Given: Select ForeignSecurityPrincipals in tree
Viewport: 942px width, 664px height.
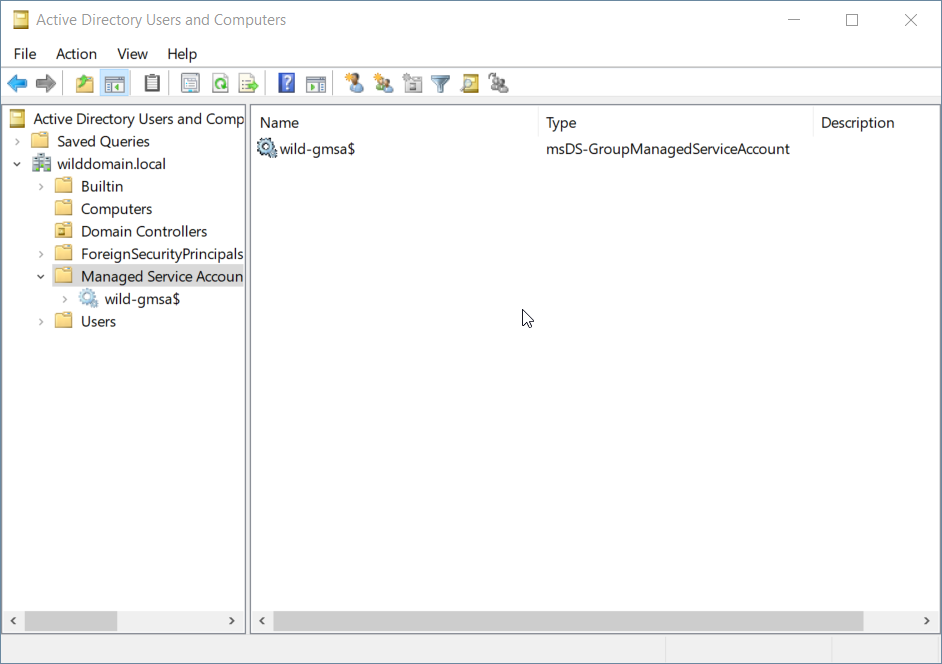Looking at the screenshot, I should point(162,254).
